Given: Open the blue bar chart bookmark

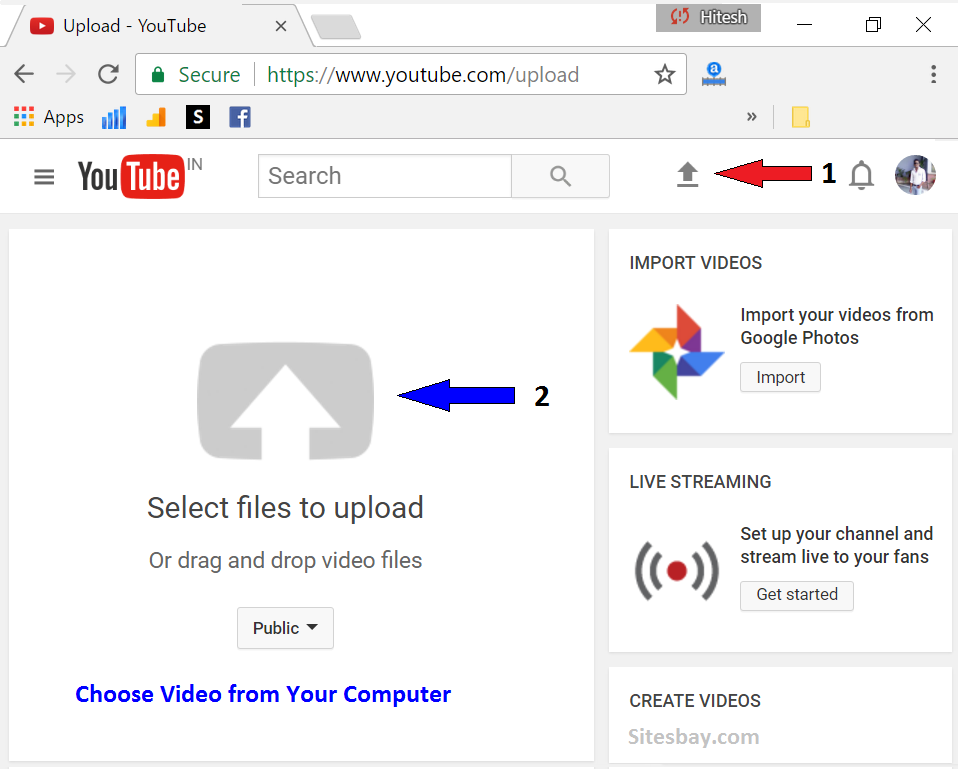Looking at the screenshot, I should [x=114, y=117].
